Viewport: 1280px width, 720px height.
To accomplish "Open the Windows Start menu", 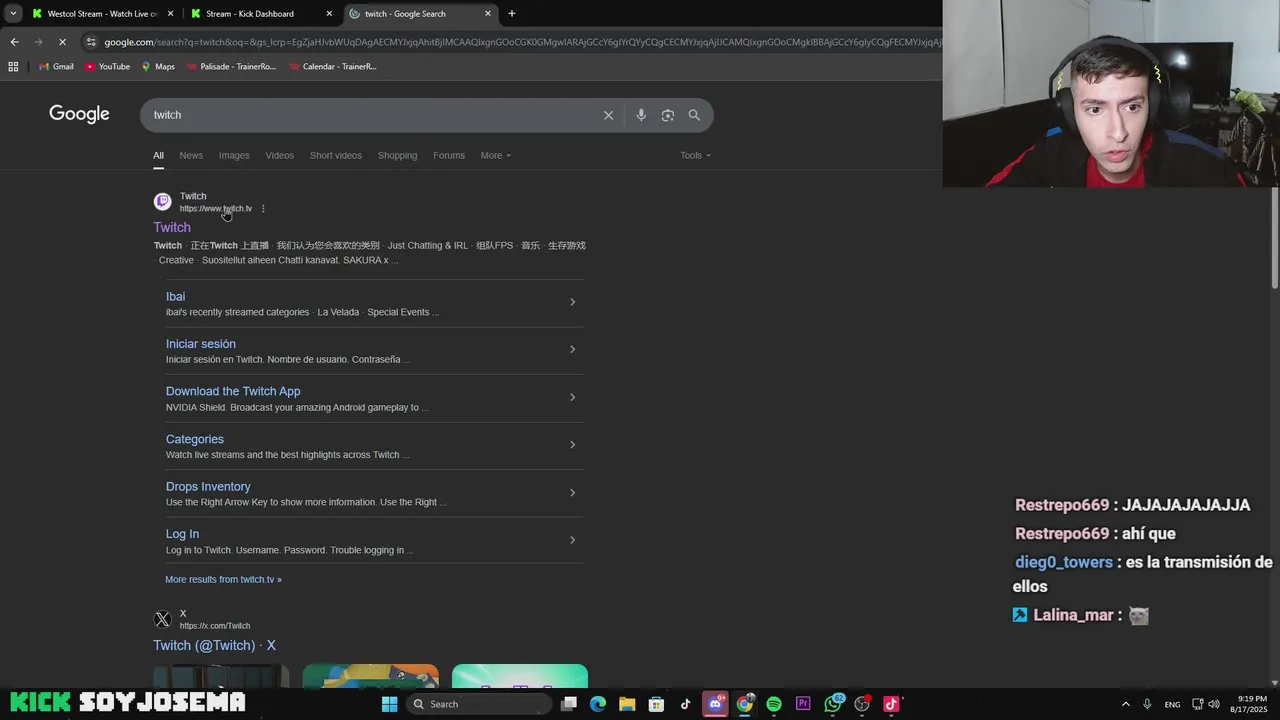I will 390,704.
